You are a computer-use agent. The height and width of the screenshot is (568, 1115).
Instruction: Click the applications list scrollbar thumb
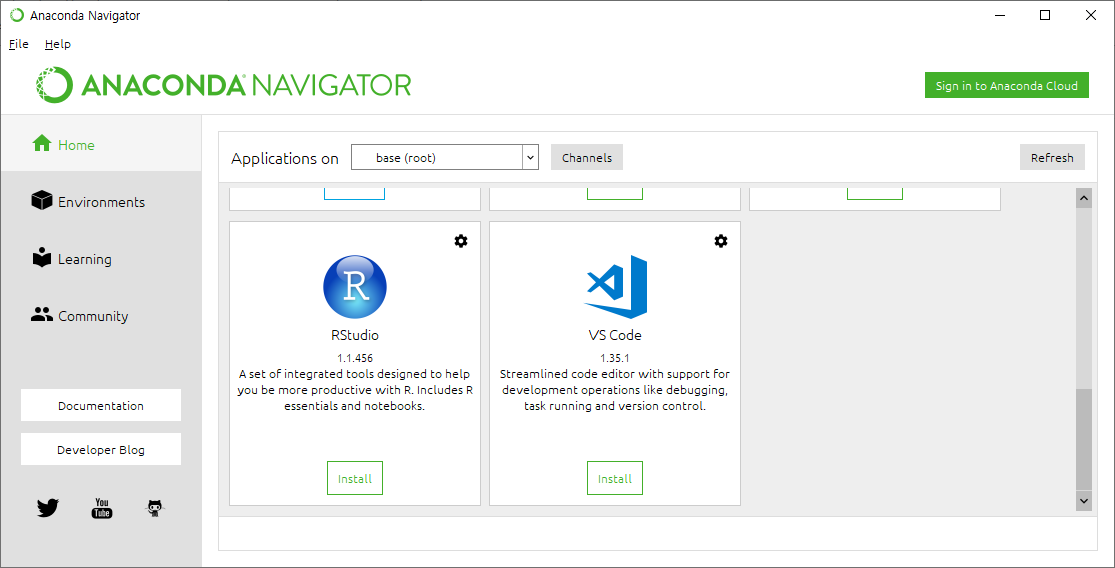(1084, 439)
